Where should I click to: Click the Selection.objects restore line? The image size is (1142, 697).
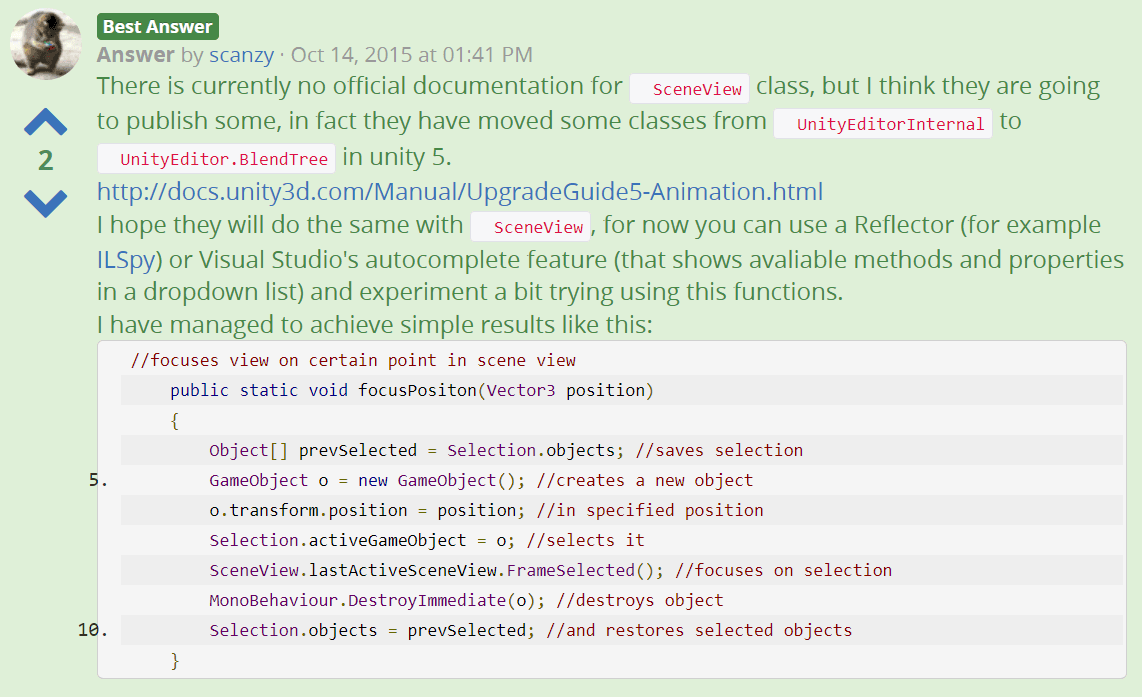[x=530, y=630]
